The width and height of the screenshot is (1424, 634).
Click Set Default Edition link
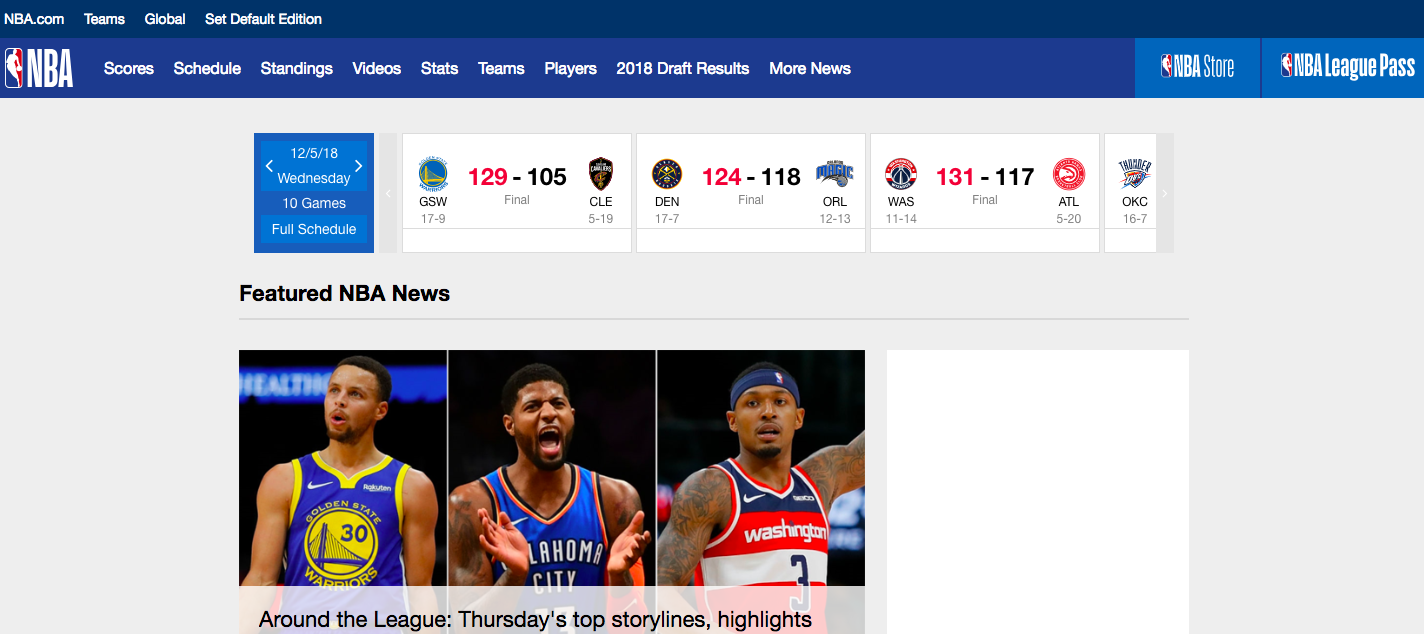(x=264, y=19)
